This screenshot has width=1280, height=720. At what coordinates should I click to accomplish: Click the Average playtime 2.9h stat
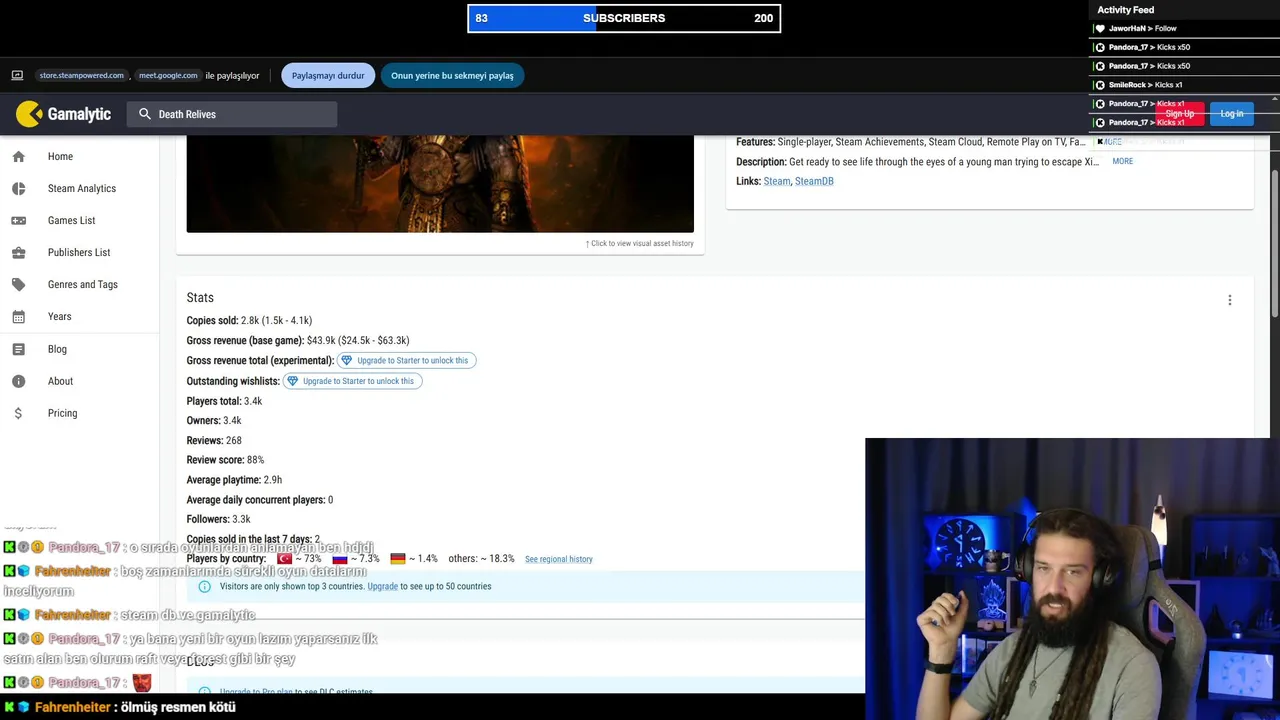pyautogui.click(x=234, y=480)
